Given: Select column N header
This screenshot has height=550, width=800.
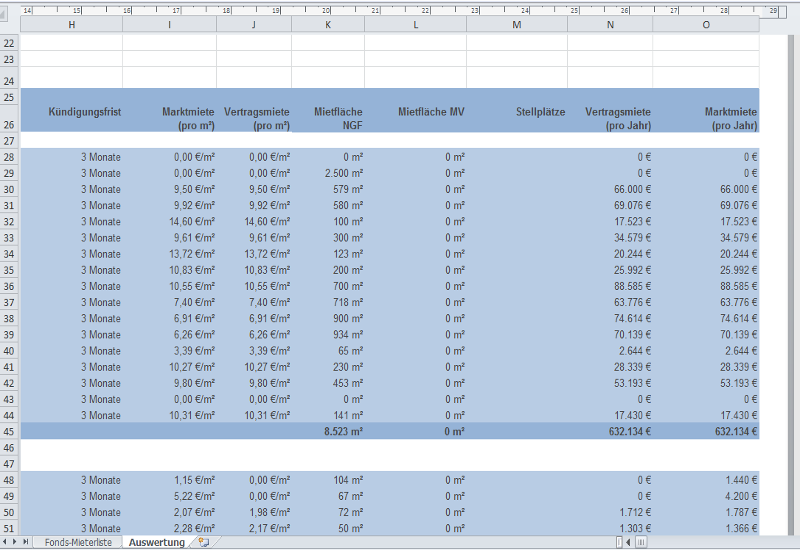Looking at the screenshot, I should click(x=610, y=24).
